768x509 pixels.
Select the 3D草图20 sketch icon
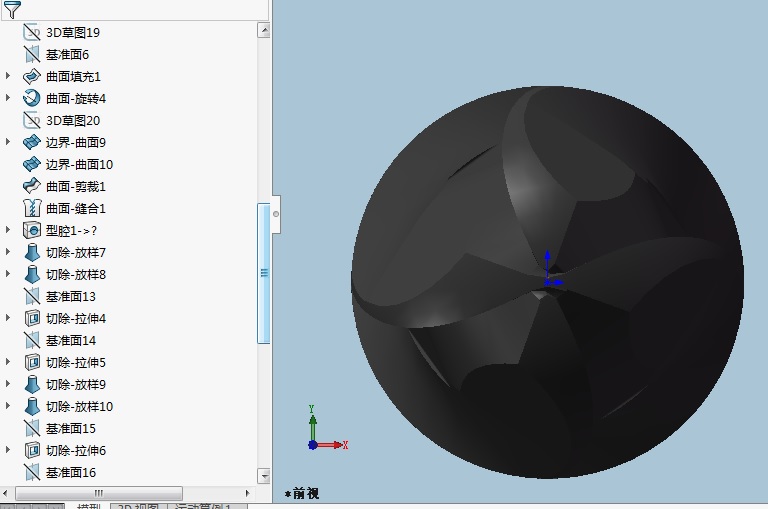point(32,121)
